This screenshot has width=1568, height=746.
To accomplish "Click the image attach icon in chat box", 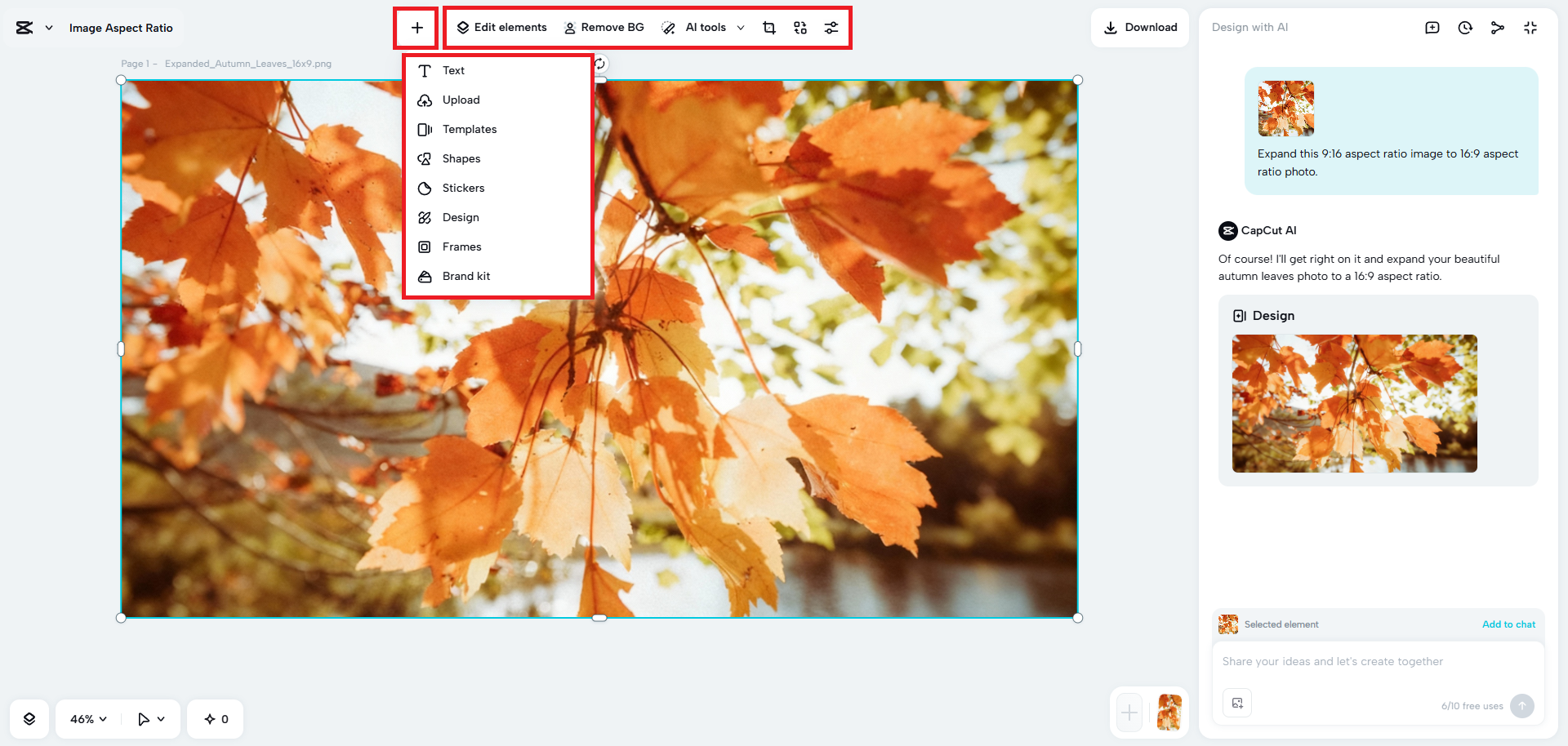I will pos(1237,703).
